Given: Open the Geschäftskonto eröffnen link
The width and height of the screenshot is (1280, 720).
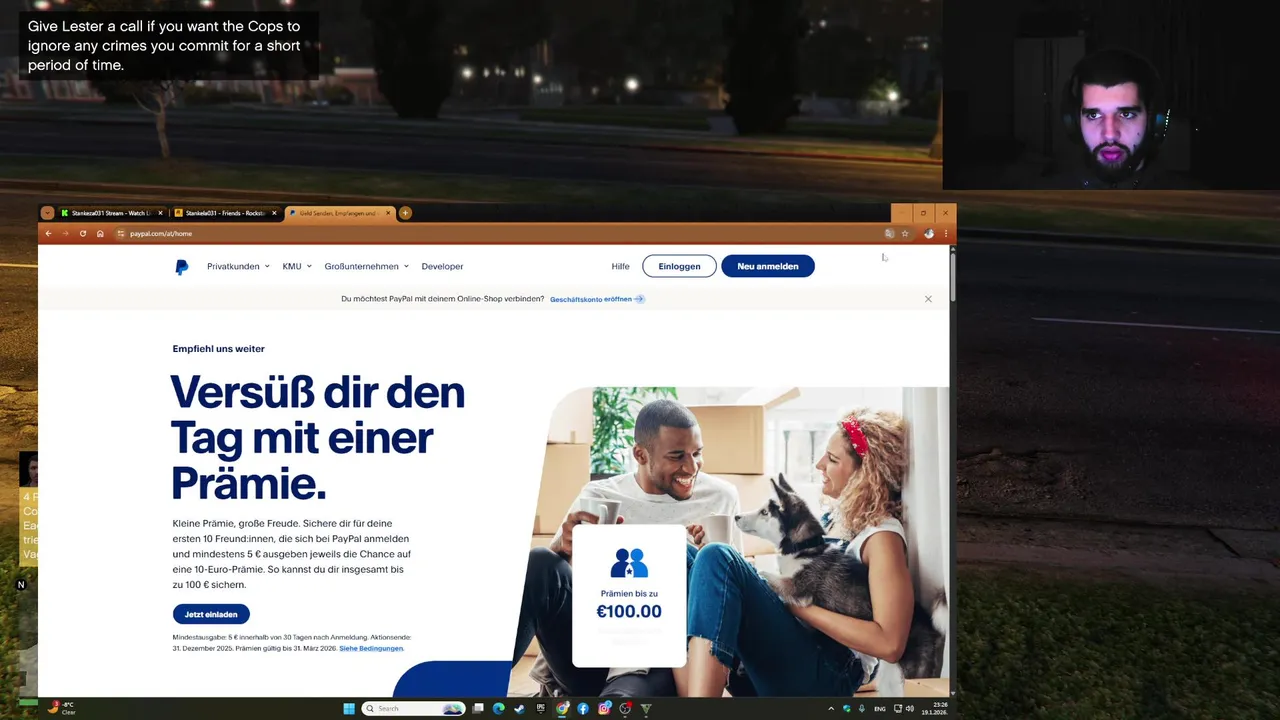Looking at the screenshot, I should (597, 299).
